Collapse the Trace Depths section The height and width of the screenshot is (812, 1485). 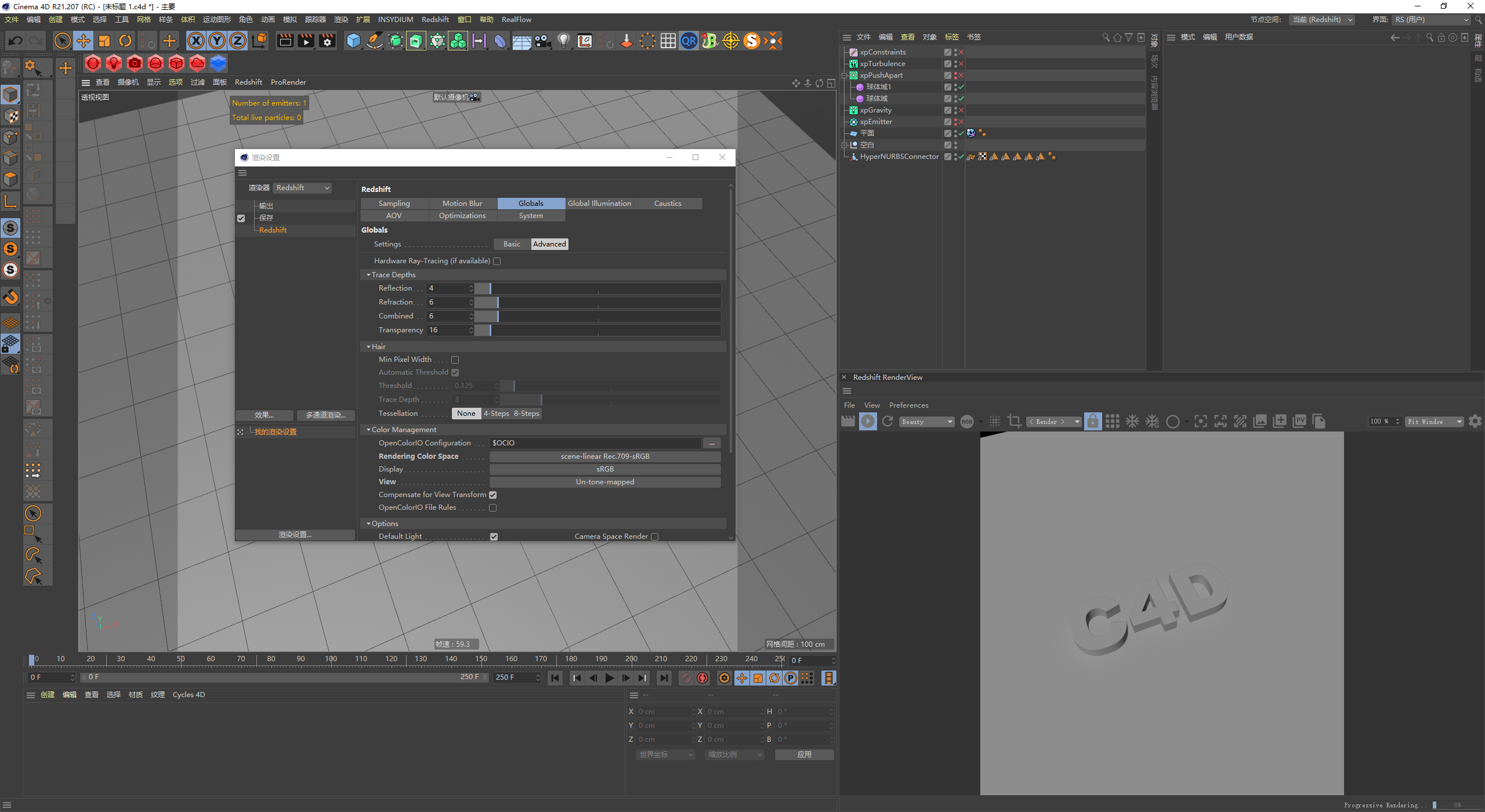pyautogui.click(x=369, y=275)
